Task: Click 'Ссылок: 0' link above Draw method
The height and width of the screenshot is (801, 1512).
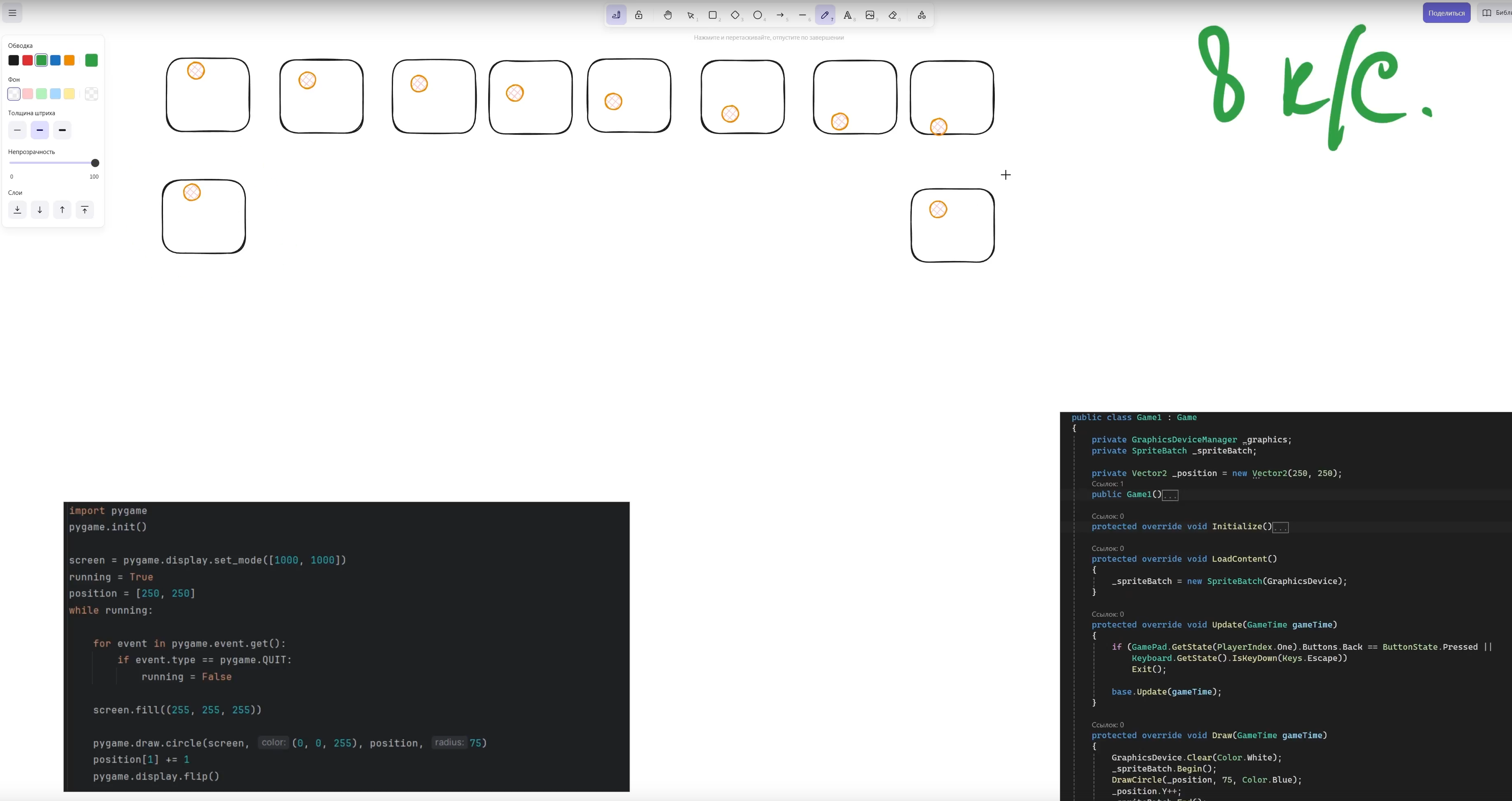Action: click(1107, 725)
